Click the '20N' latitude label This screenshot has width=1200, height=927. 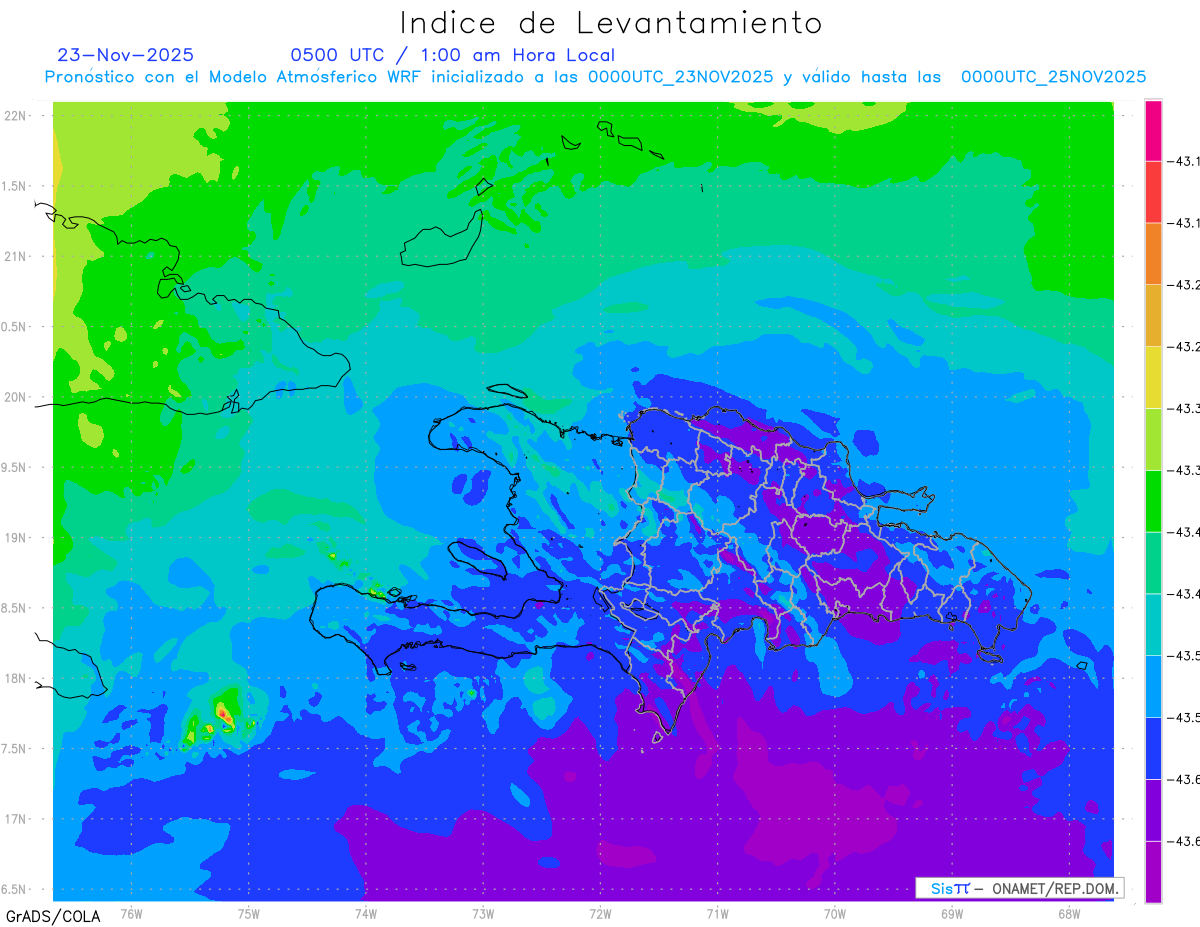(16, 397)
